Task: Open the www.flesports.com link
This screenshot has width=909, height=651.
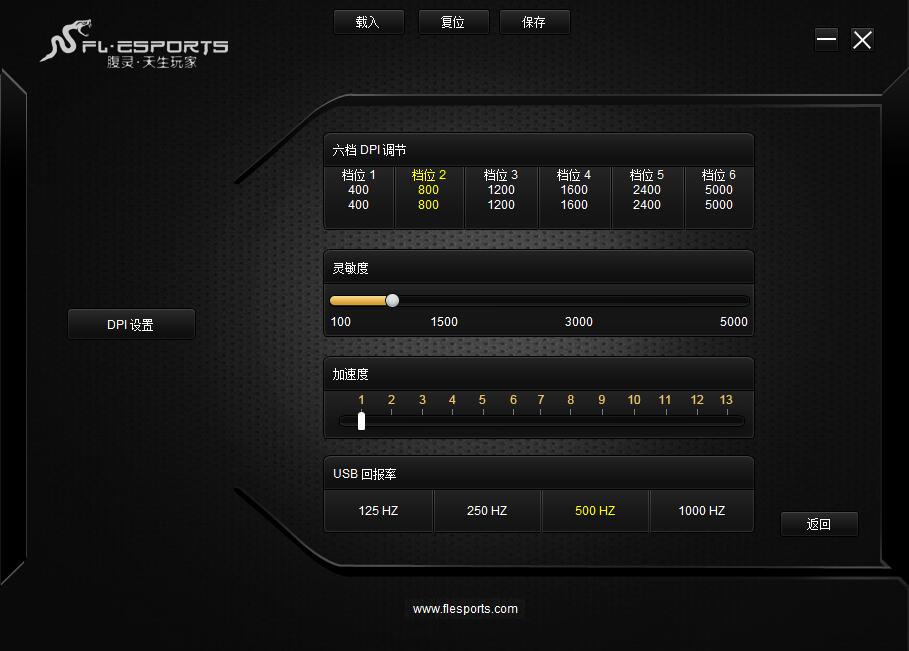Action: 466,609
